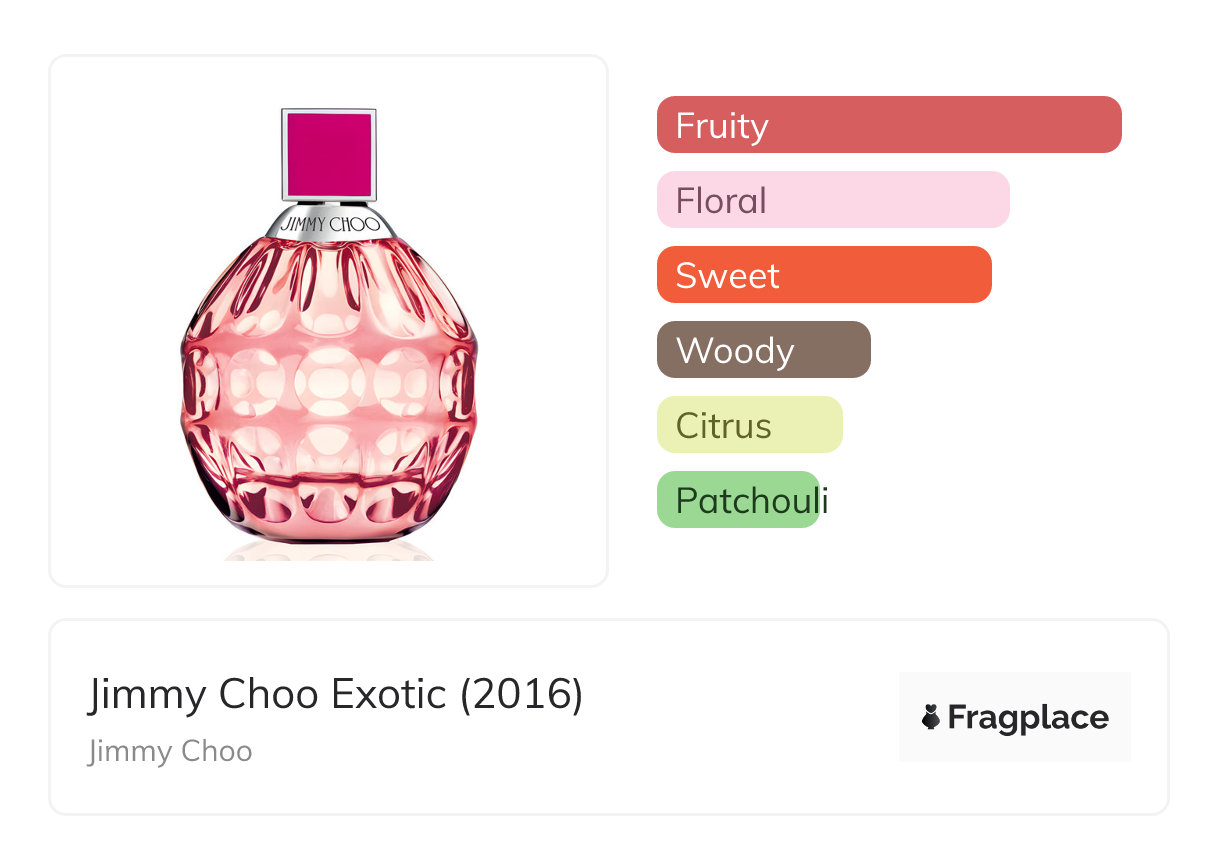Click the Fragplace wordmark text
Screen dimensions: 1218x864
(1028, 717)
